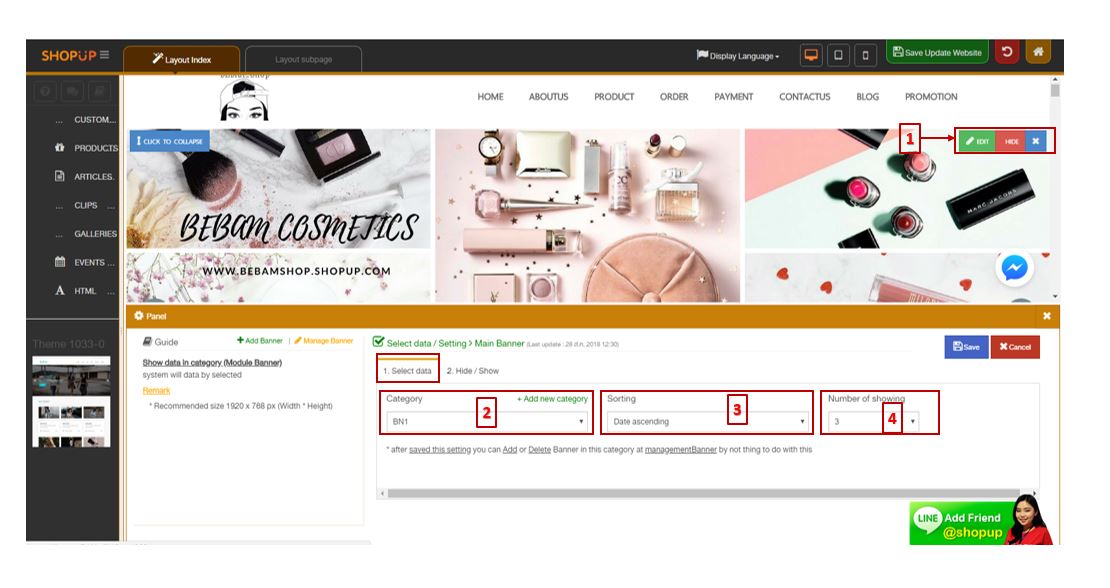Click the pink cosmetics center banner image
This screenshot has width=1110, height=588.
tap(588, 216)
